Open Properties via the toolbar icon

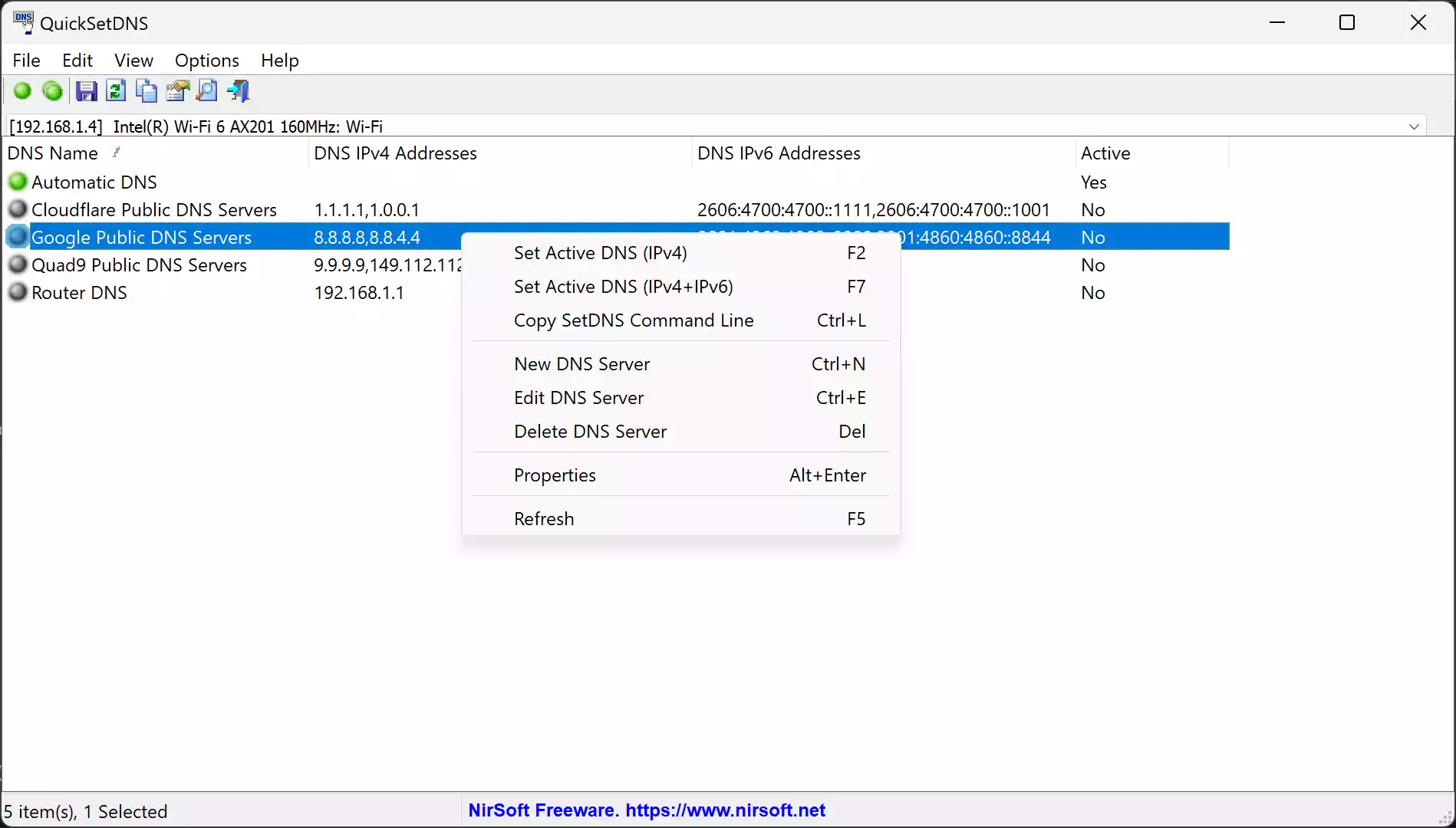coord(177,91)
